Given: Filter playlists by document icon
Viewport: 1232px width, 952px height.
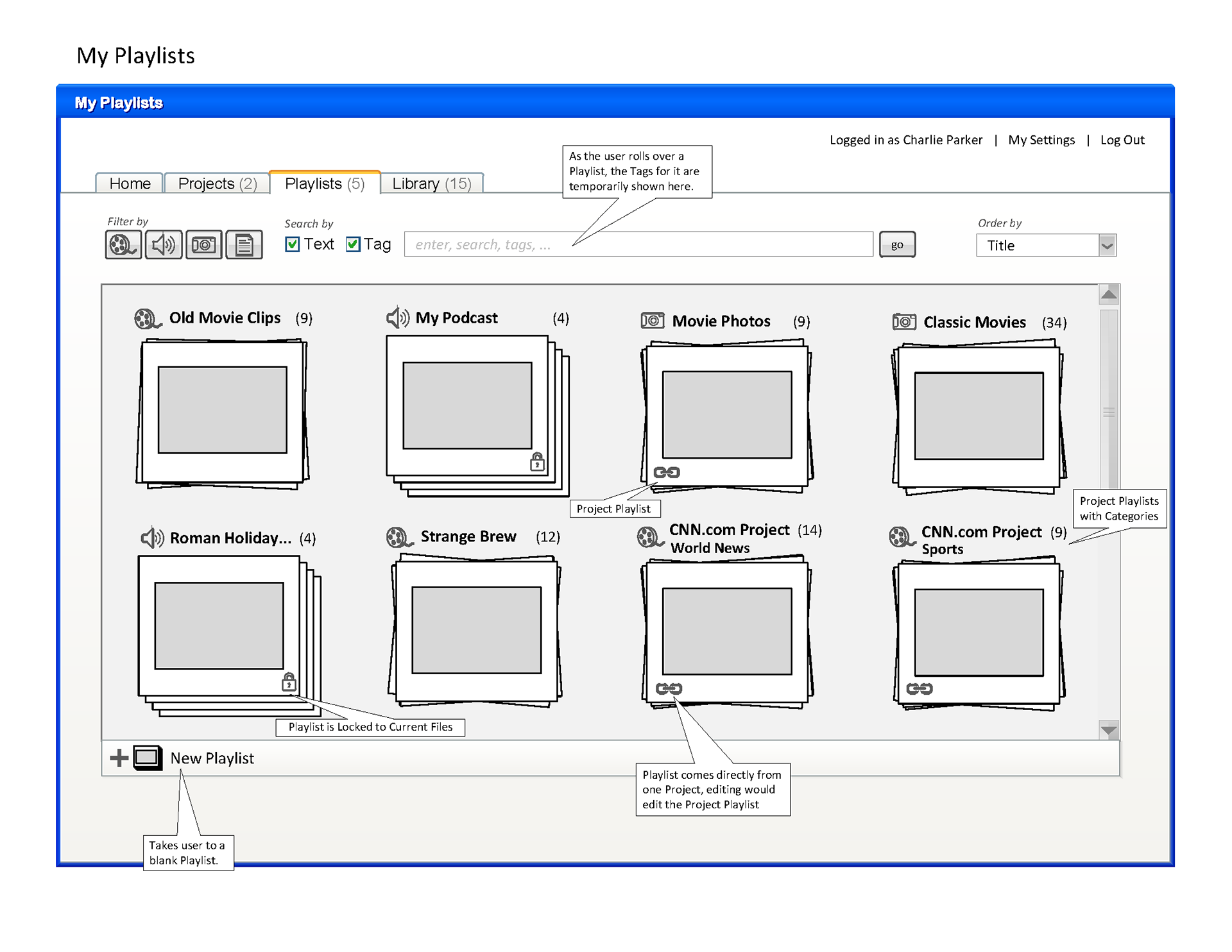Looking at the screenshot, I should (244, 244).
